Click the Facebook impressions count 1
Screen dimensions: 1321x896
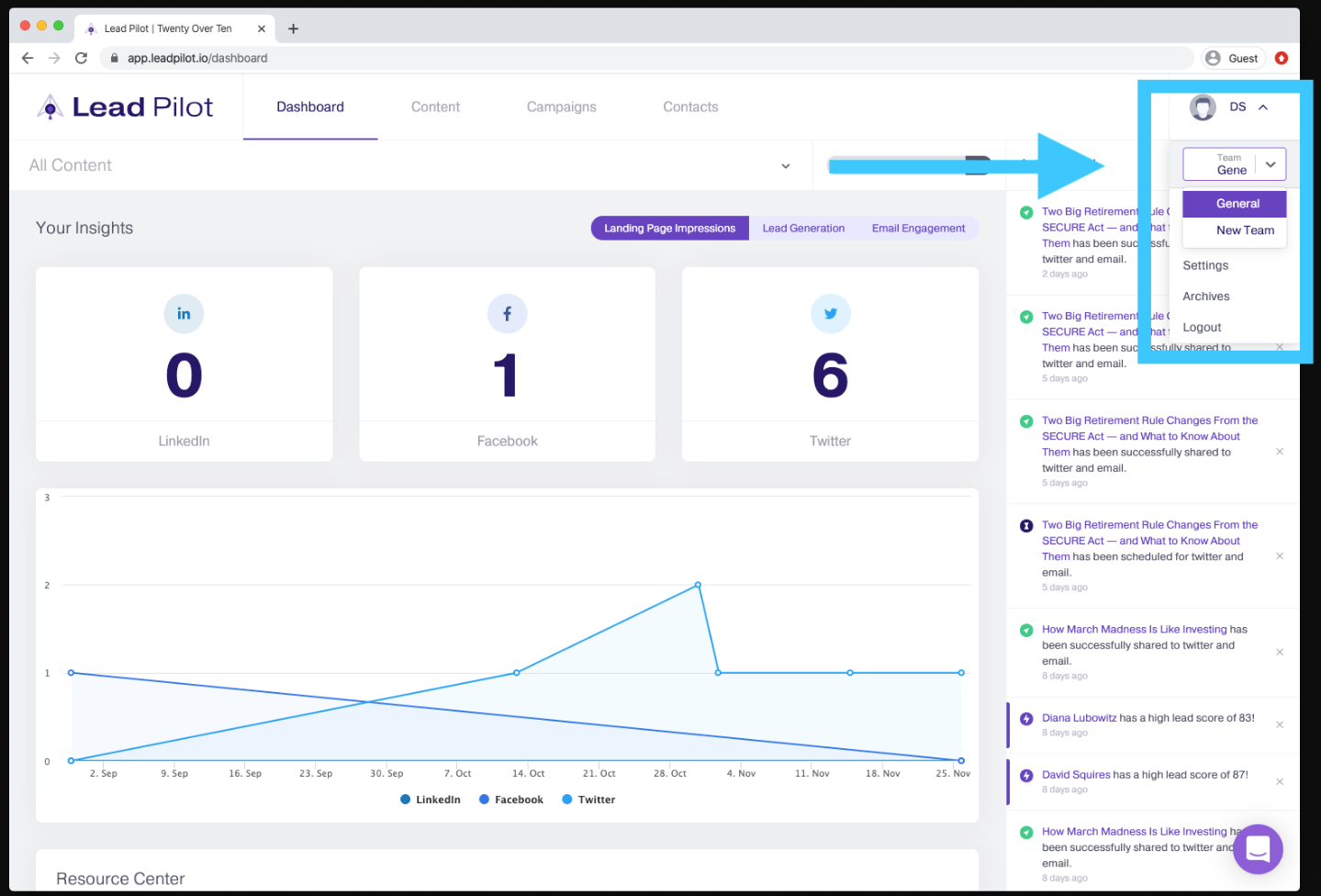point(506,376)
